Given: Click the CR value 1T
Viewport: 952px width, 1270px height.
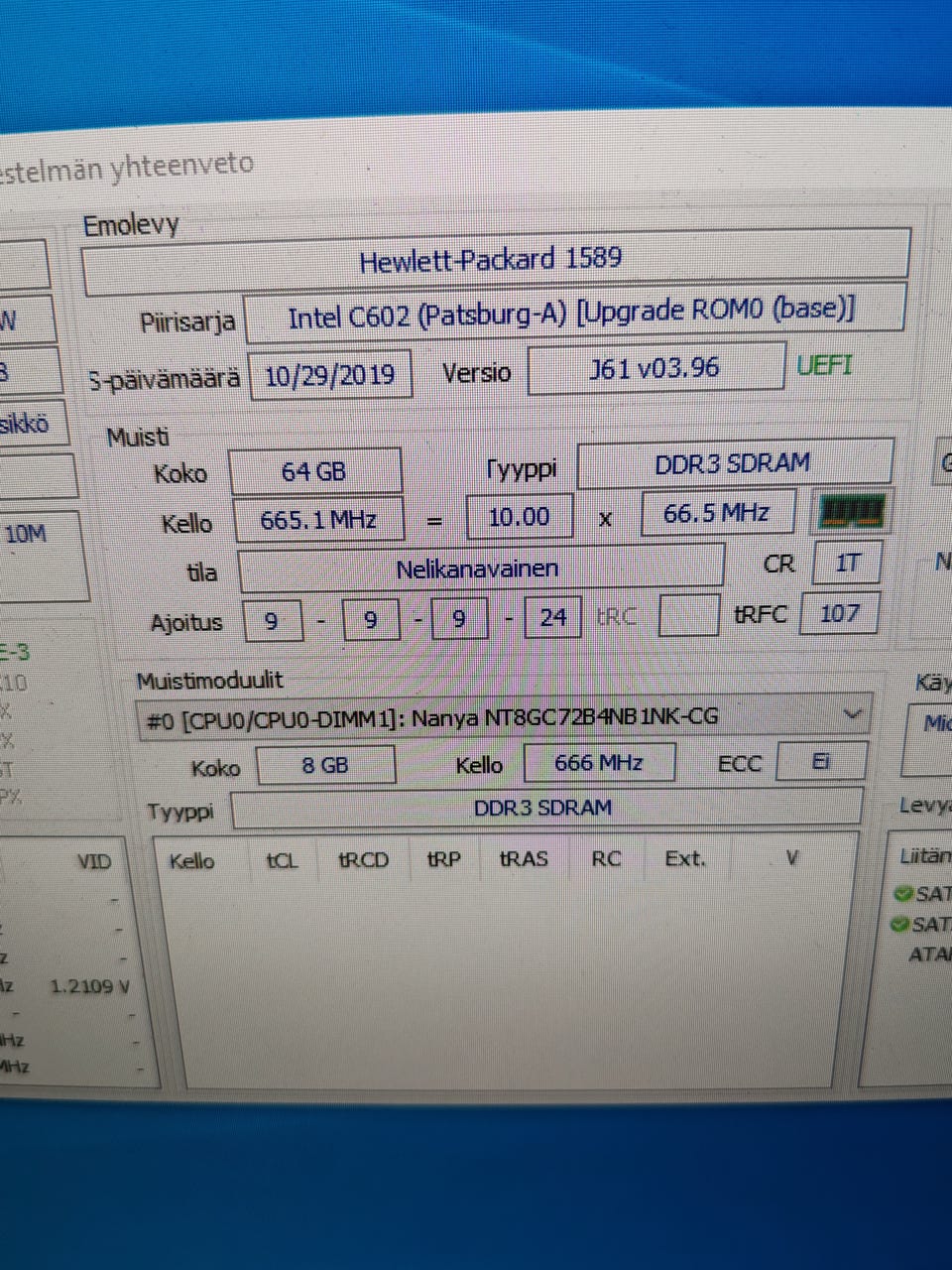Looking at the screenshot, I should tap(847, 563).
